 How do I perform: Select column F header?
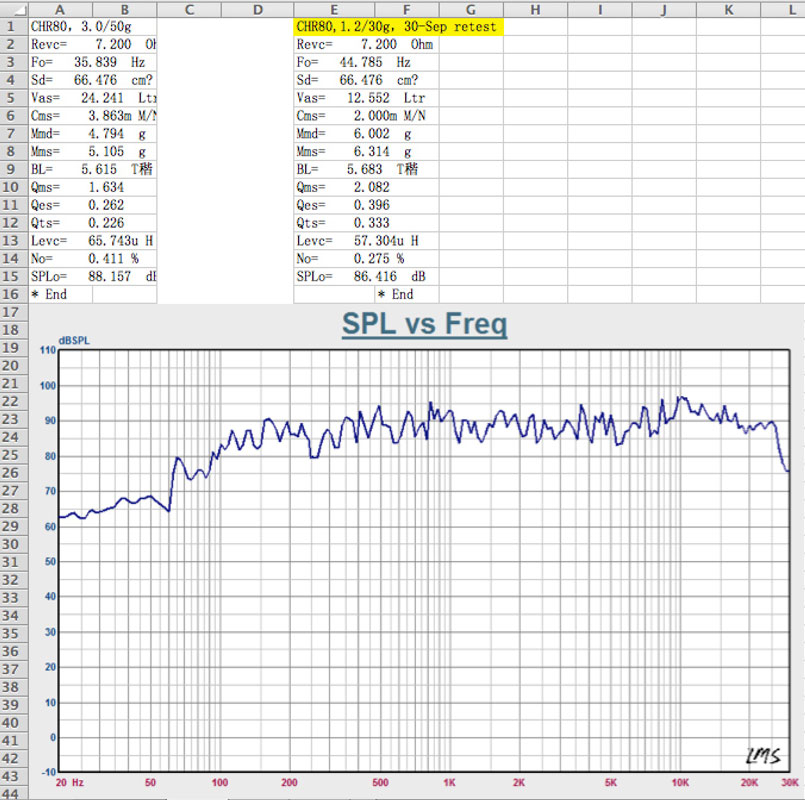pos(407,10)
